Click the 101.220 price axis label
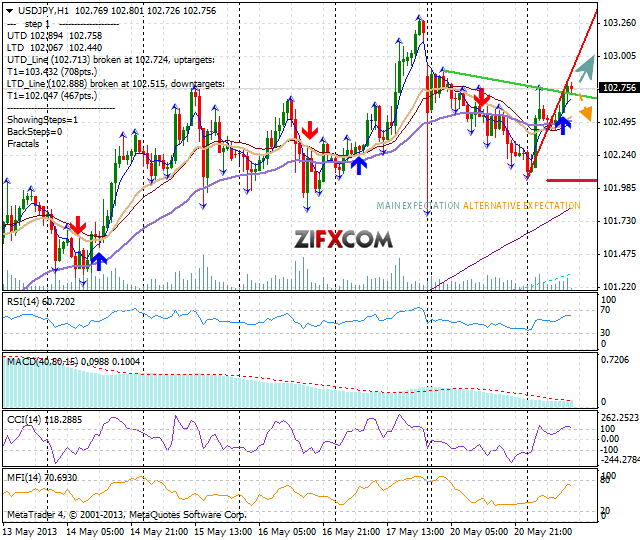 pyautogui.click(x=619, y=287)
